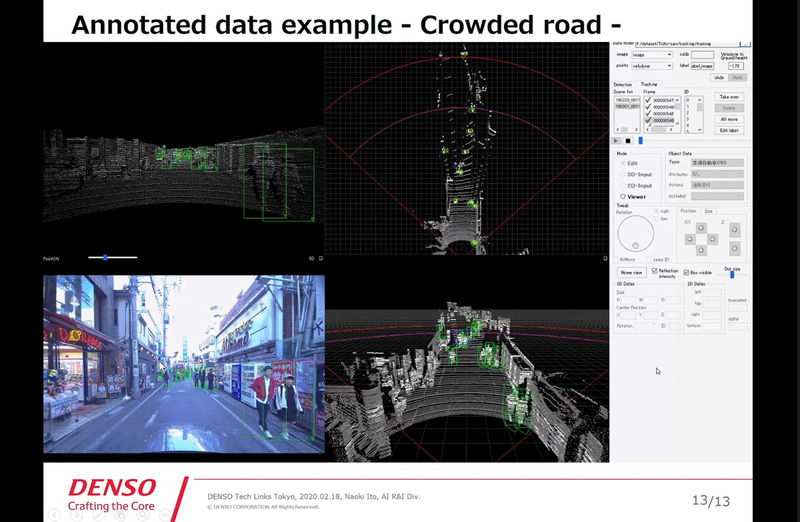800x522 pixels.
Task: Click the All move button
Action: (x=730, y=119)
